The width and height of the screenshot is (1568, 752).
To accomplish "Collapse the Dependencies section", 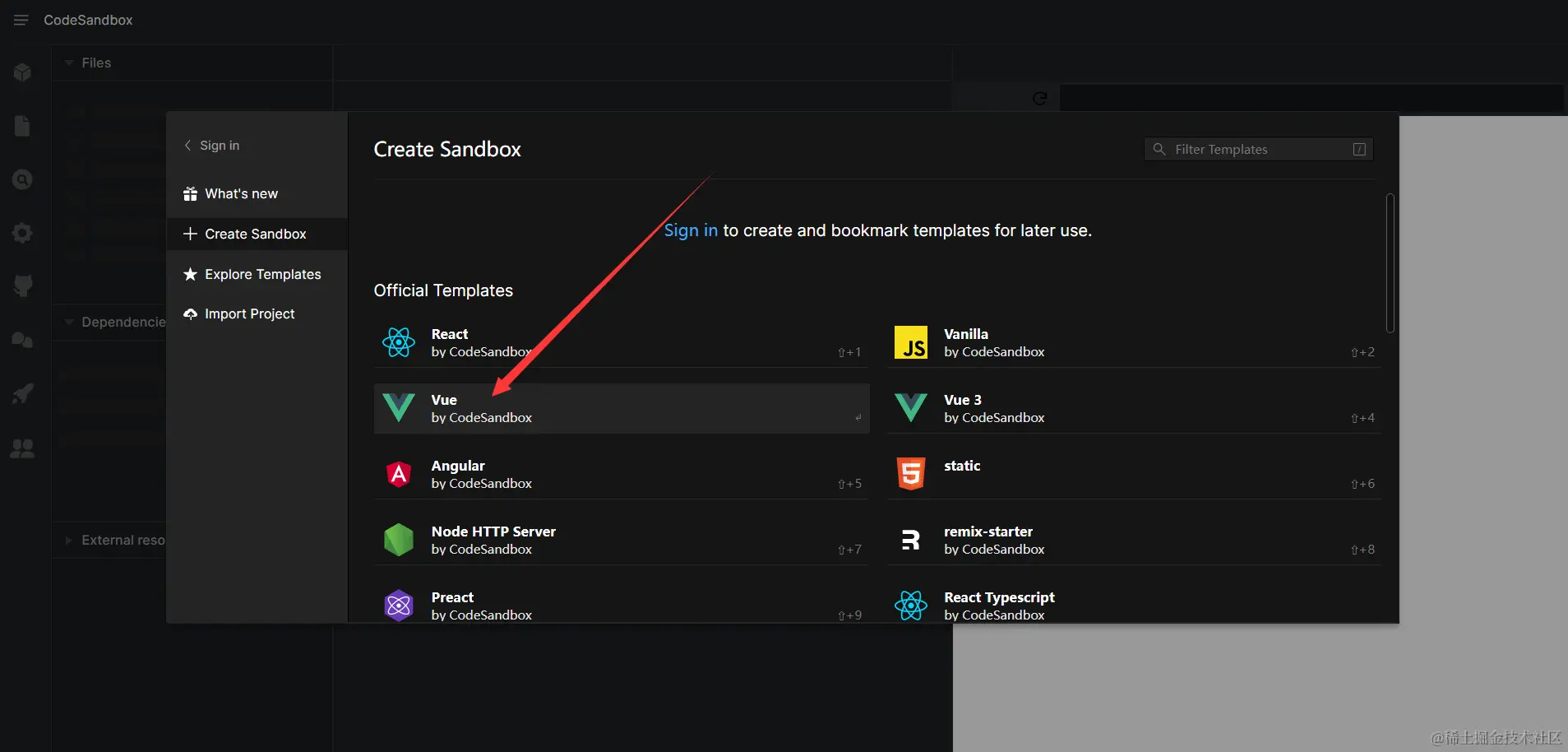I will (x=115, y=322).
